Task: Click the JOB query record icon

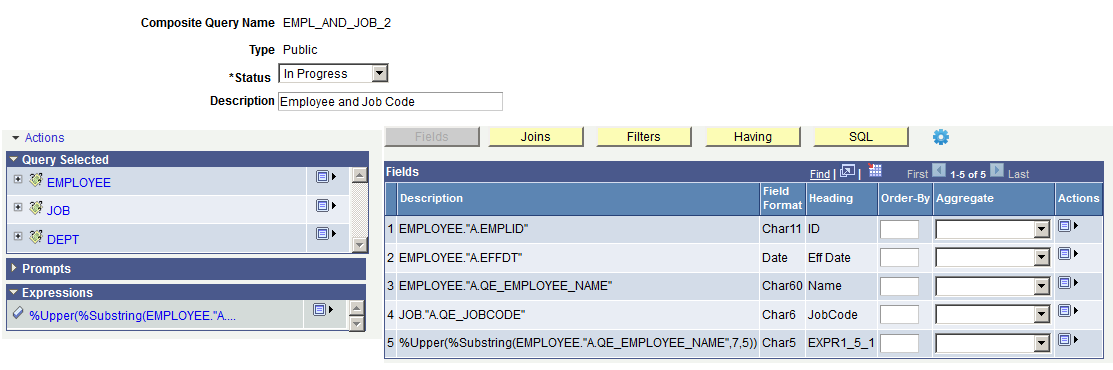Action: point(36,209)
